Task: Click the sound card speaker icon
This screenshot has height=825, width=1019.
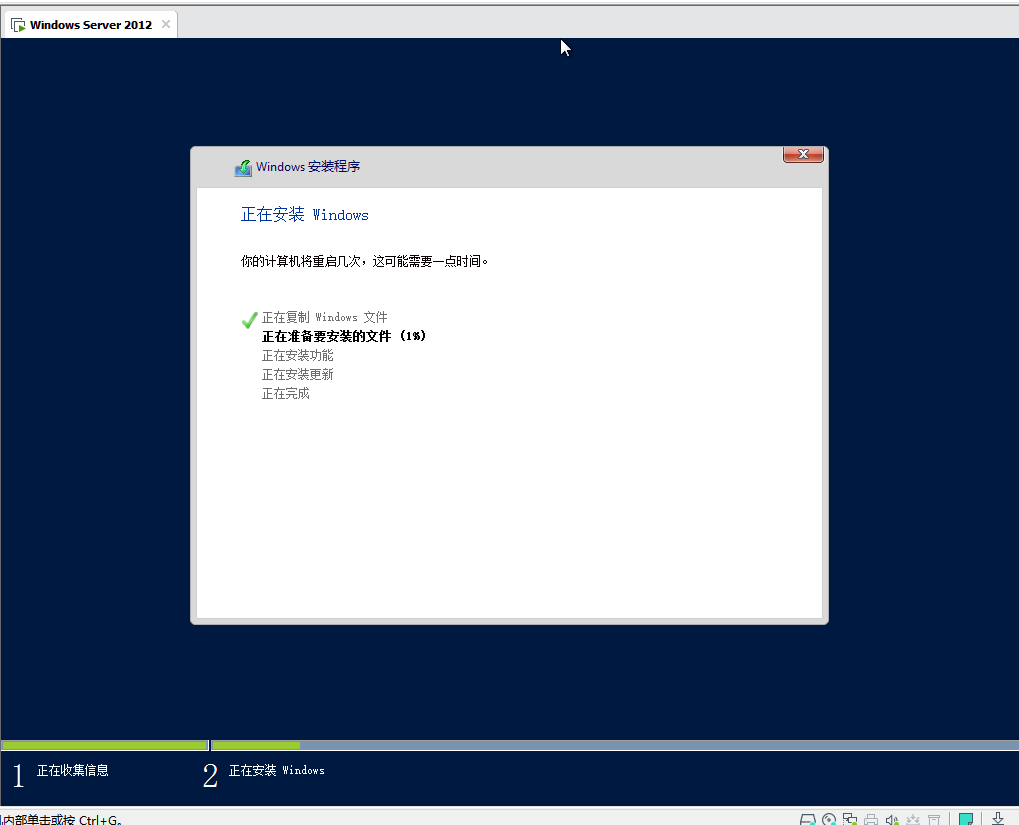Action: [x=892, y=819]
